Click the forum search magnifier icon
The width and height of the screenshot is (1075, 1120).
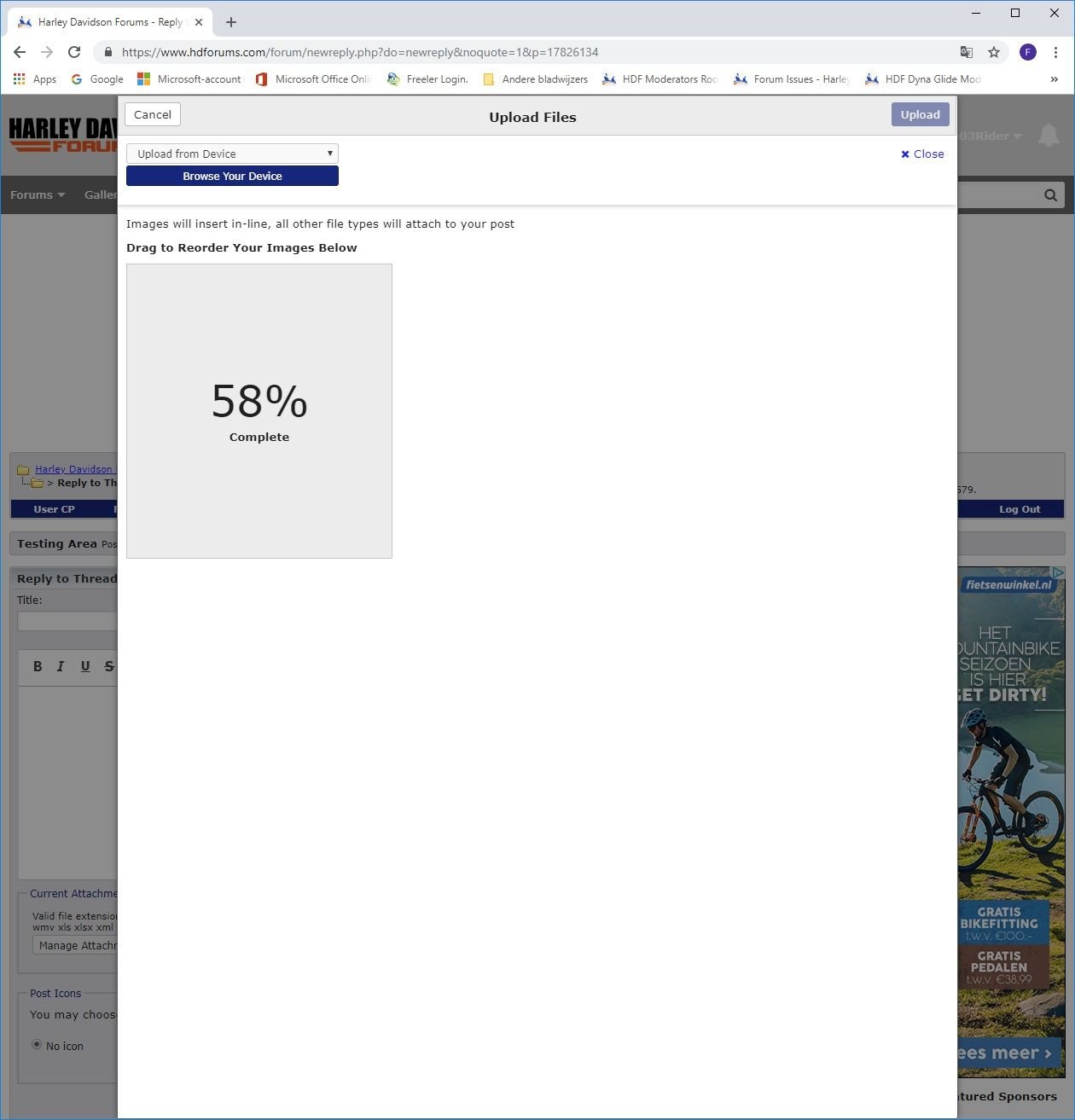pos(1050,195)
